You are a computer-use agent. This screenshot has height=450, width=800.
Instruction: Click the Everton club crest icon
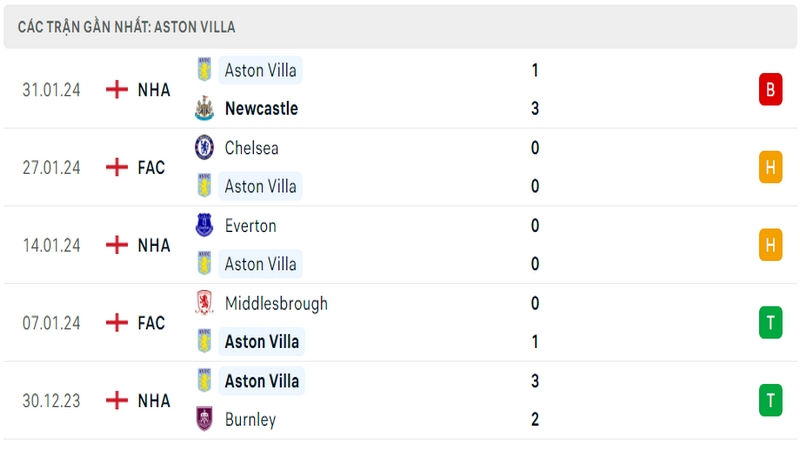click(204, 225)
